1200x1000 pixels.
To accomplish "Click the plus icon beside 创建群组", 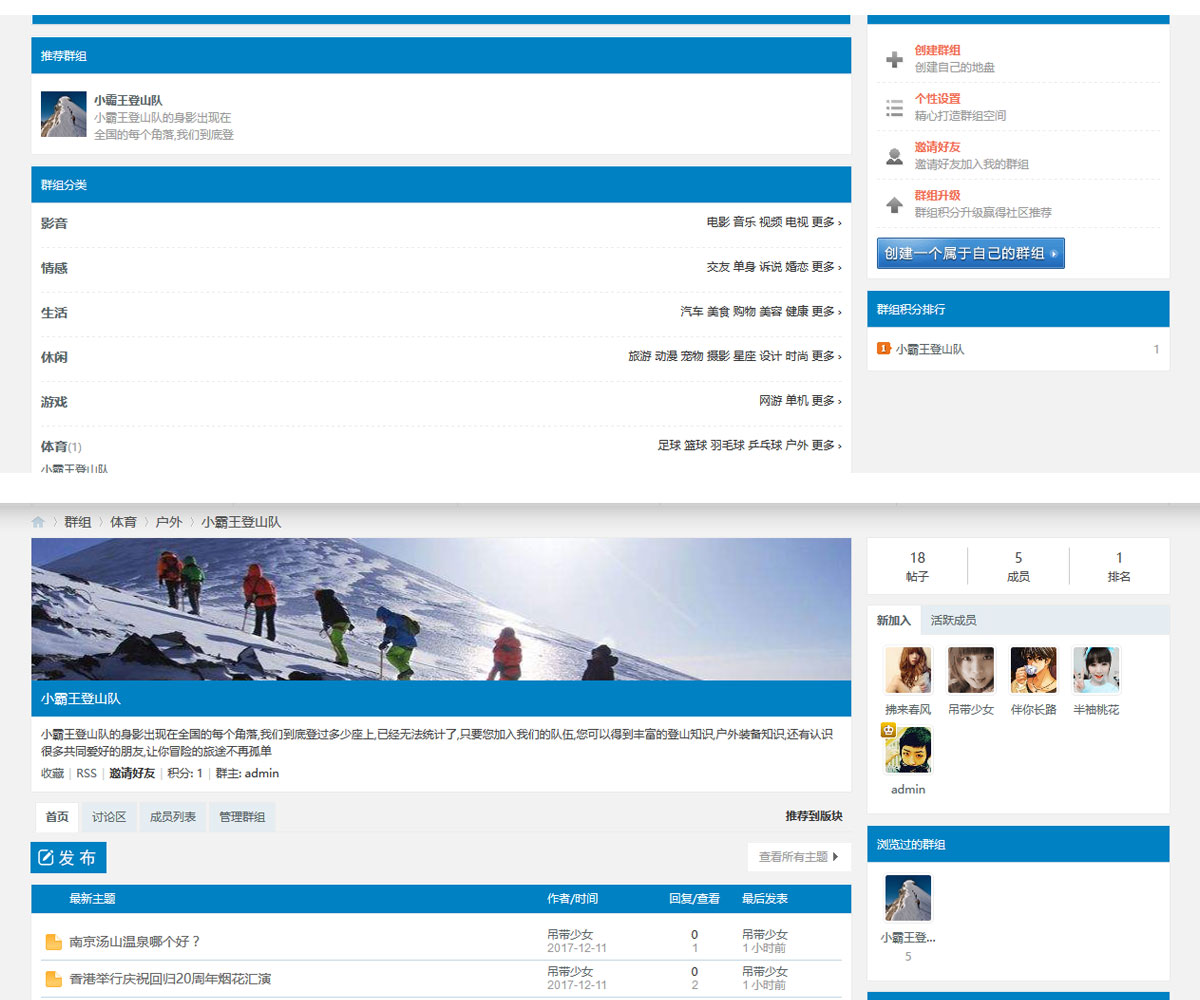I will tap(895, 60).
